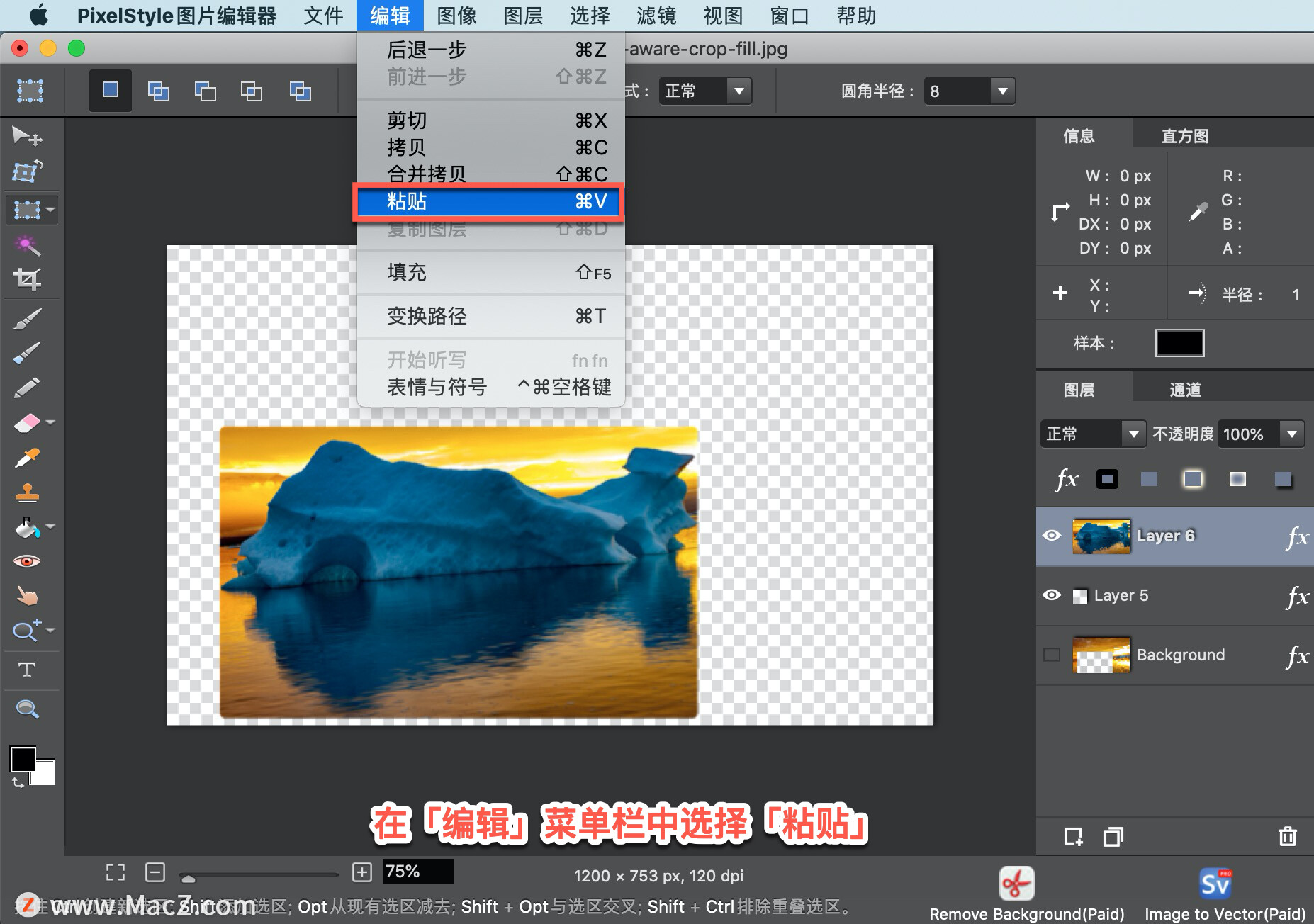Click the black 样本 color swatch
The width and height of the screenshot is (1314, 924).
[x=1179, y=343]
